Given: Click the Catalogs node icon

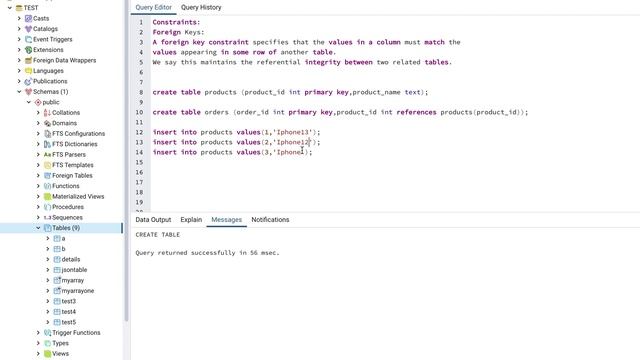Looking at the screenshot, I should pyautogui.click(x=28, y=29).
